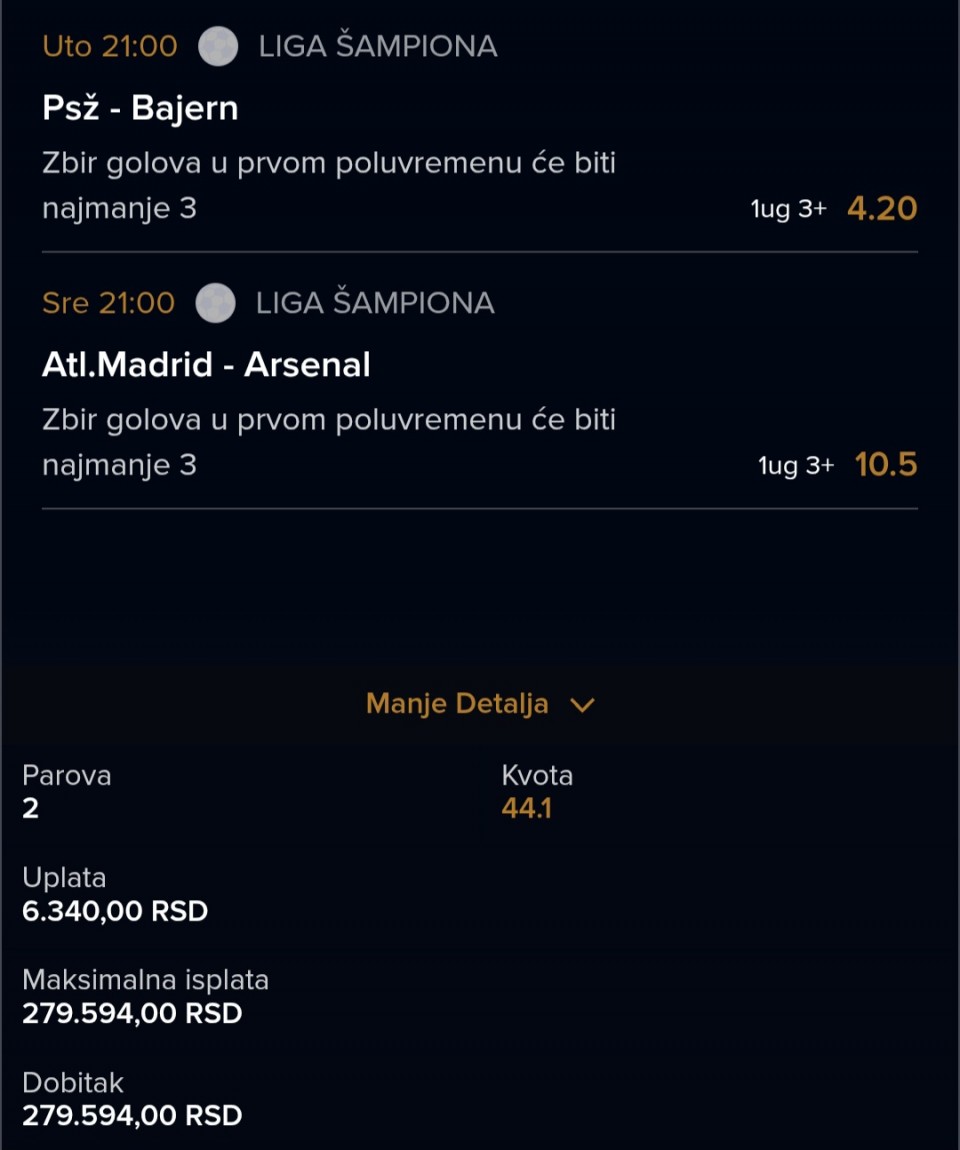The width and height of the screenshot is (960, 1150).
Task: Click the 1ug 3+ label for Atl.Madrid - Arsenal
Action: coord(795,466)
